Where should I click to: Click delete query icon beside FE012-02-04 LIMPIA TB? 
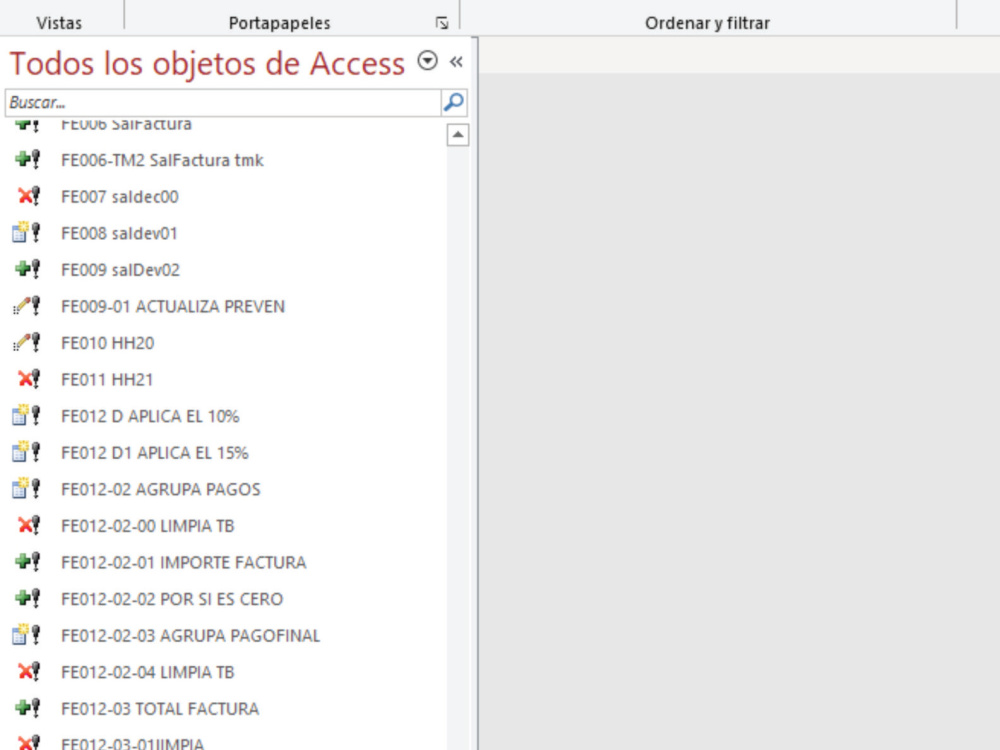coord(28,672)
